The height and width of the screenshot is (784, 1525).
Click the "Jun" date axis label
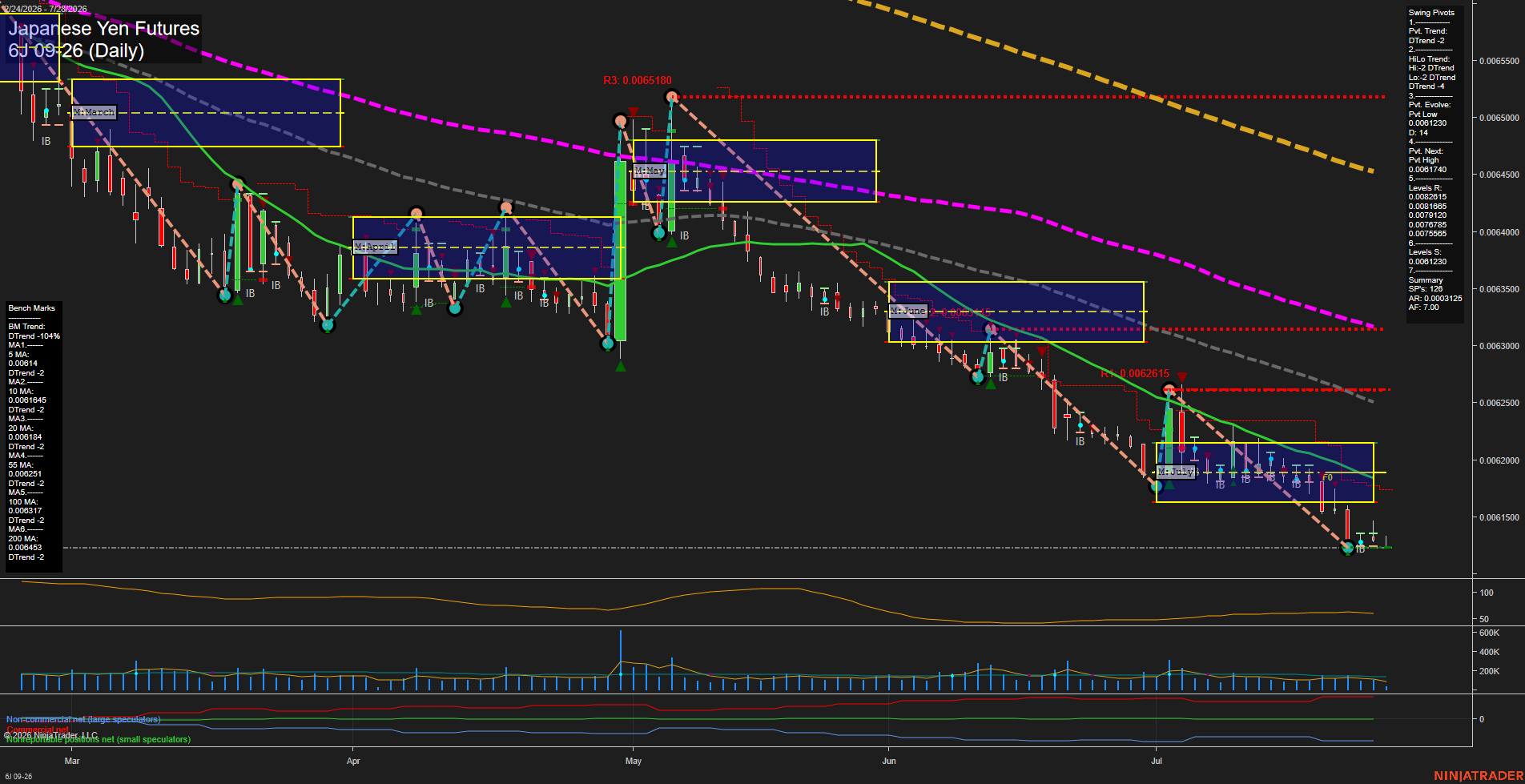coord(889,761)
